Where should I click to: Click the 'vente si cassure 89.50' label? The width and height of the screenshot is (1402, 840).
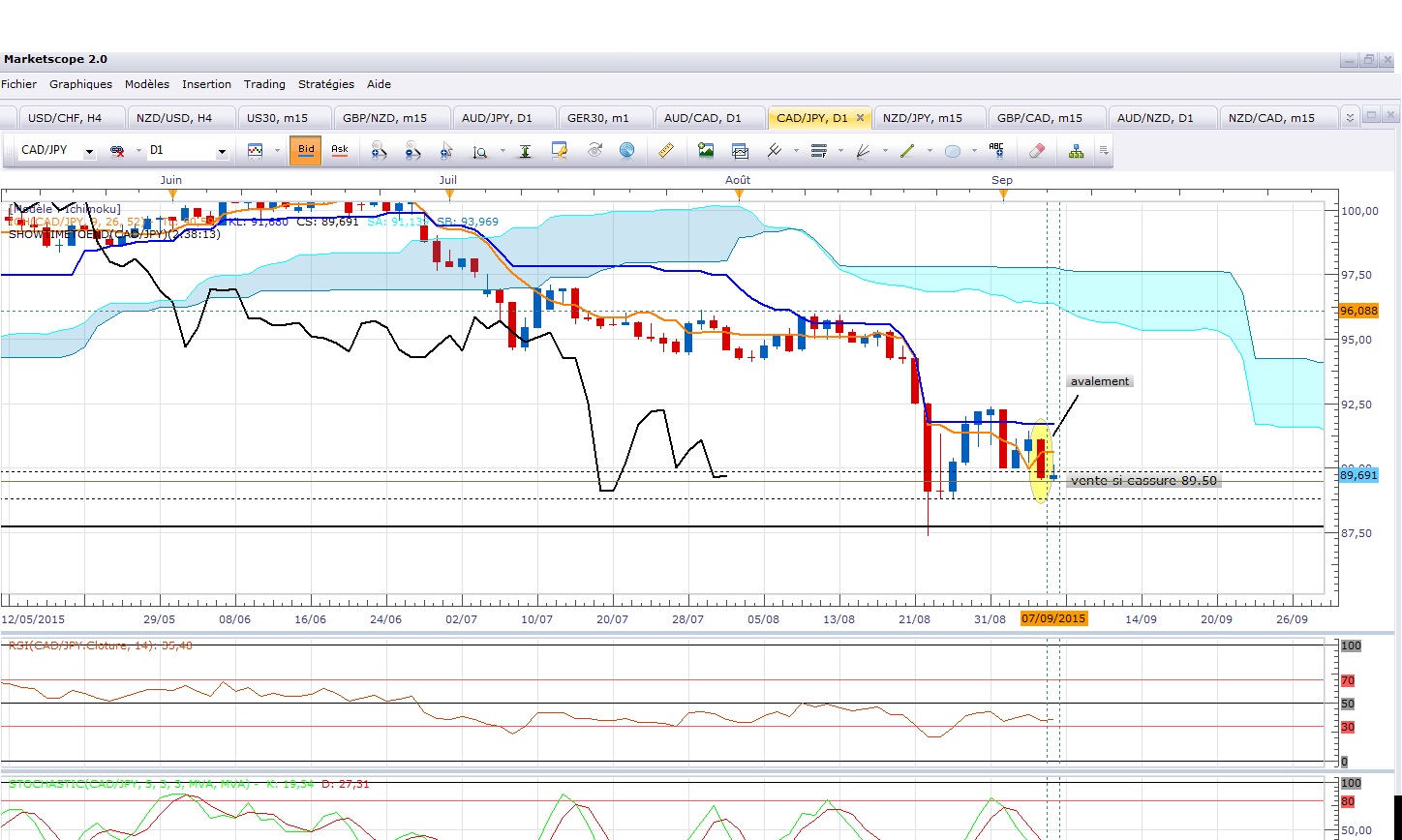(x=1143, y=480)
